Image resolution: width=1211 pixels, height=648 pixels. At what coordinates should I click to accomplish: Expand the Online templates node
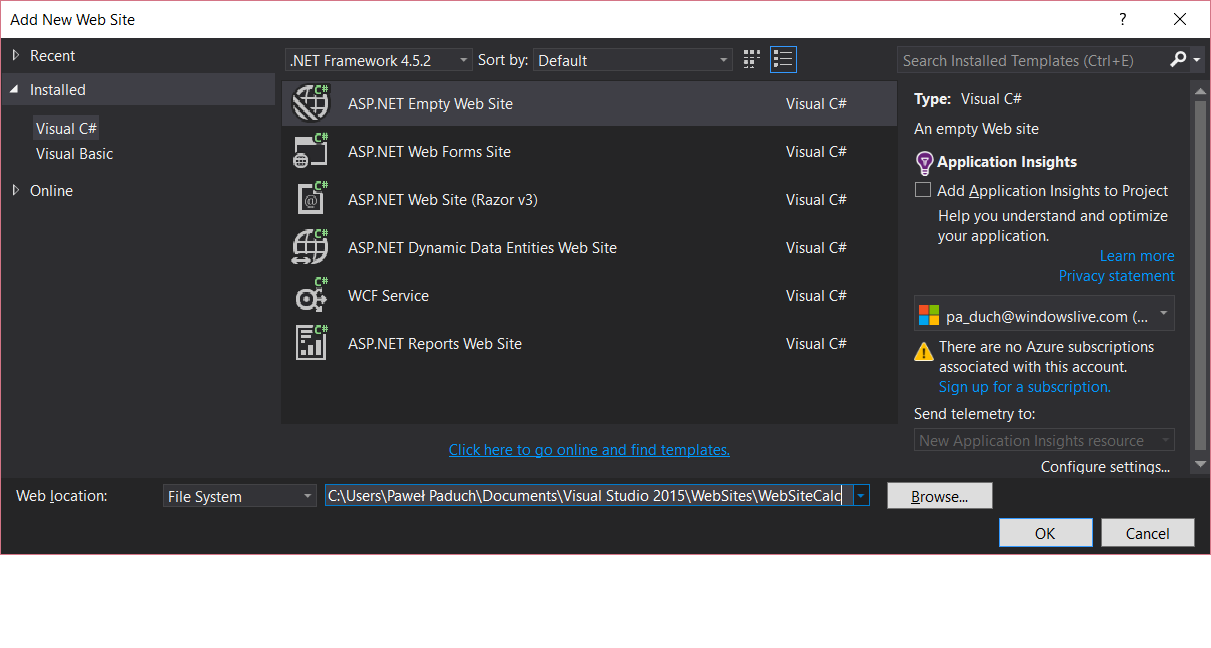click(15, 190)
